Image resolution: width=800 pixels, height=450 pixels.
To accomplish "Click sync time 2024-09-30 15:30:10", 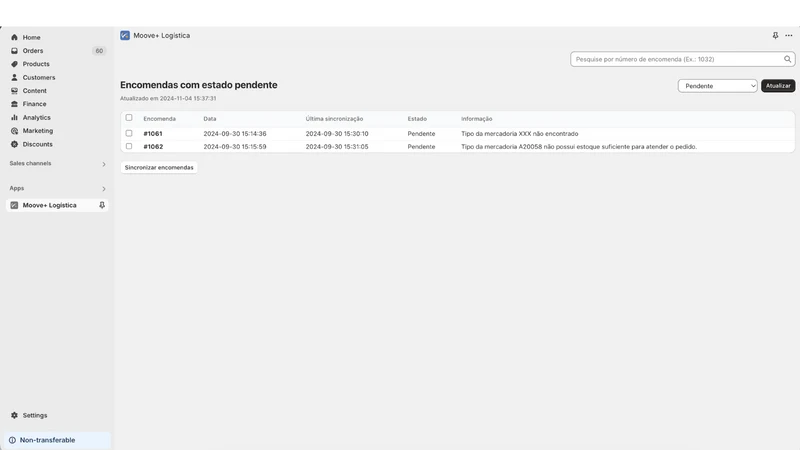I will 337,134.
